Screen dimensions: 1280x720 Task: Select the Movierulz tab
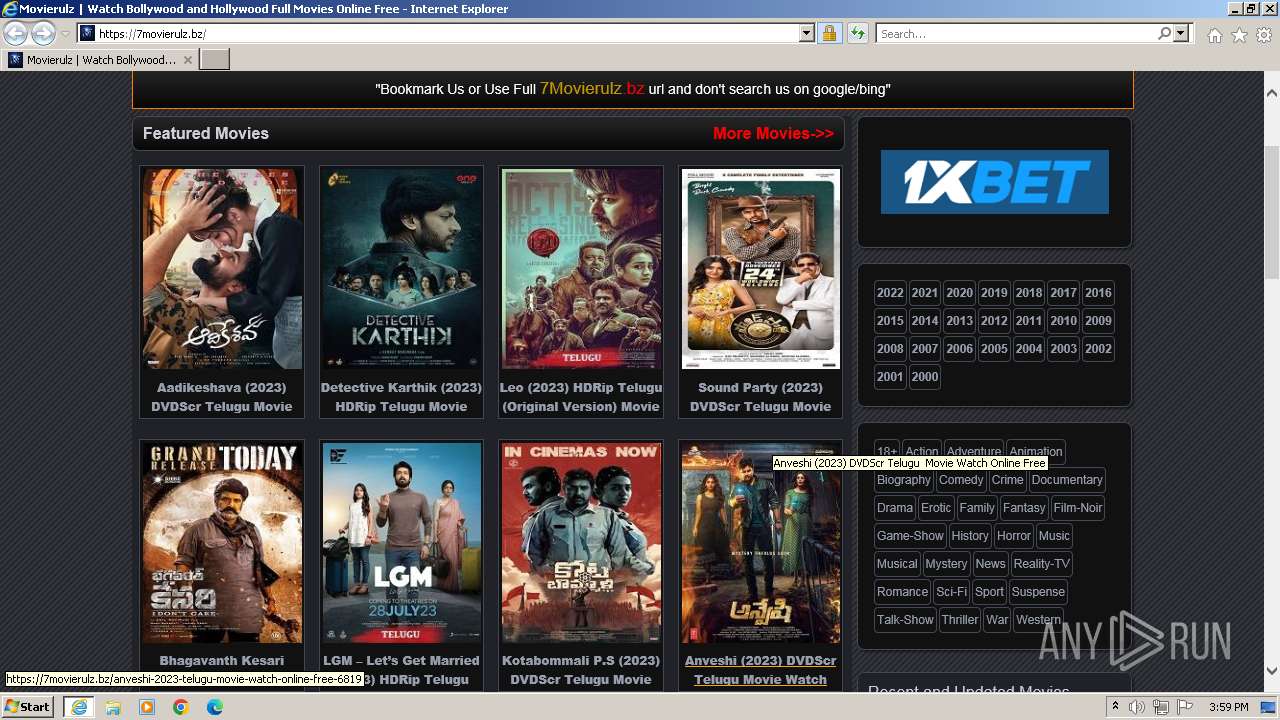[x=100, y=60]
